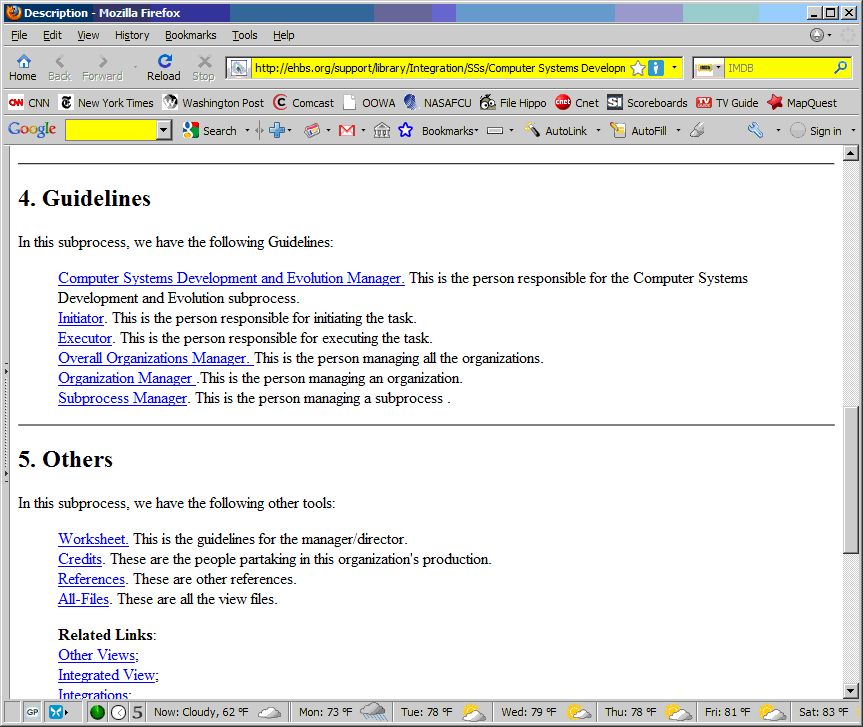The width and height of the screenshot is (863, 727).
Task: Click the Stop loading button
Action: tap(204, 68)
